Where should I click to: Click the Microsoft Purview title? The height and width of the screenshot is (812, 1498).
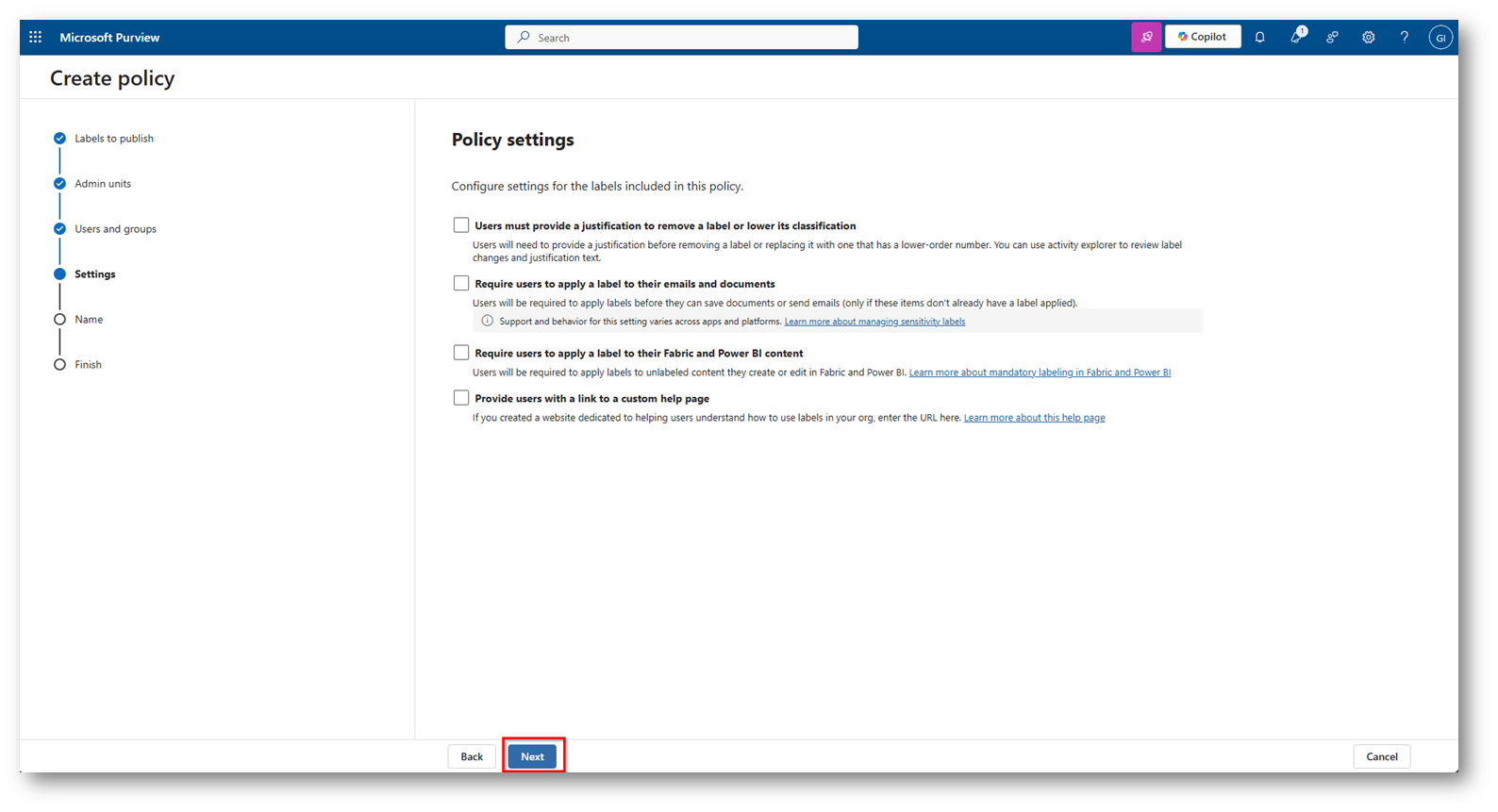tap(109, 38)
